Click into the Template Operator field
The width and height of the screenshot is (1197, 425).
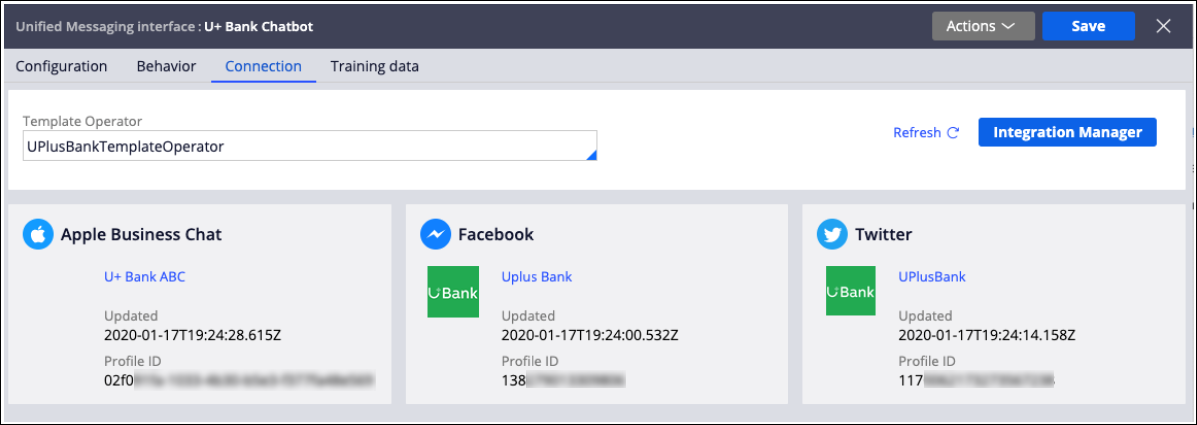click(x=300, y=146)
